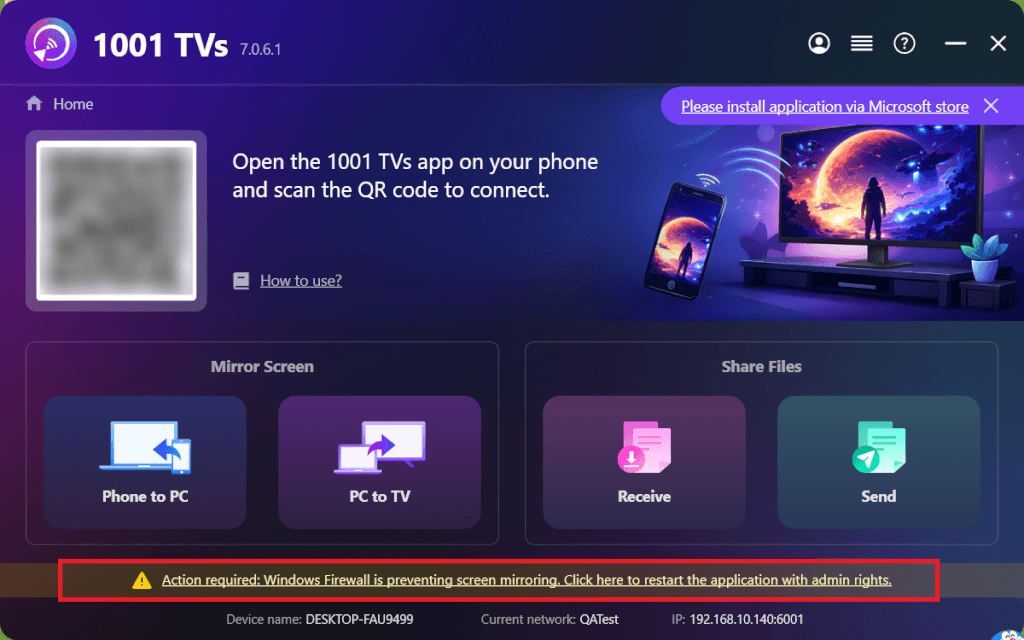1024x640 pixels.
Task: Click the blurred QR code image
Action: coord(116,221)
